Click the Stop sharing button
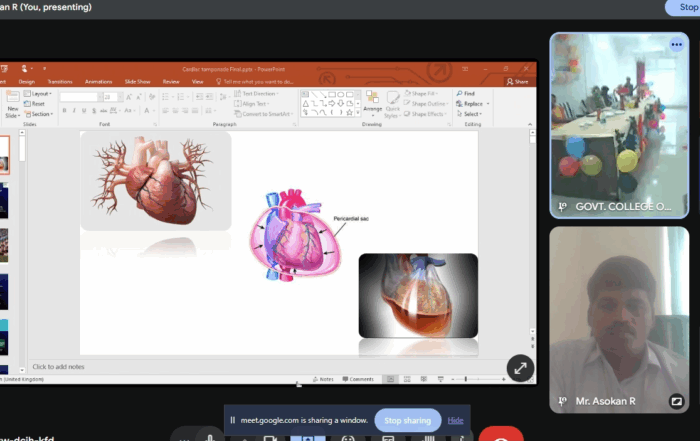 pos(407,420)
